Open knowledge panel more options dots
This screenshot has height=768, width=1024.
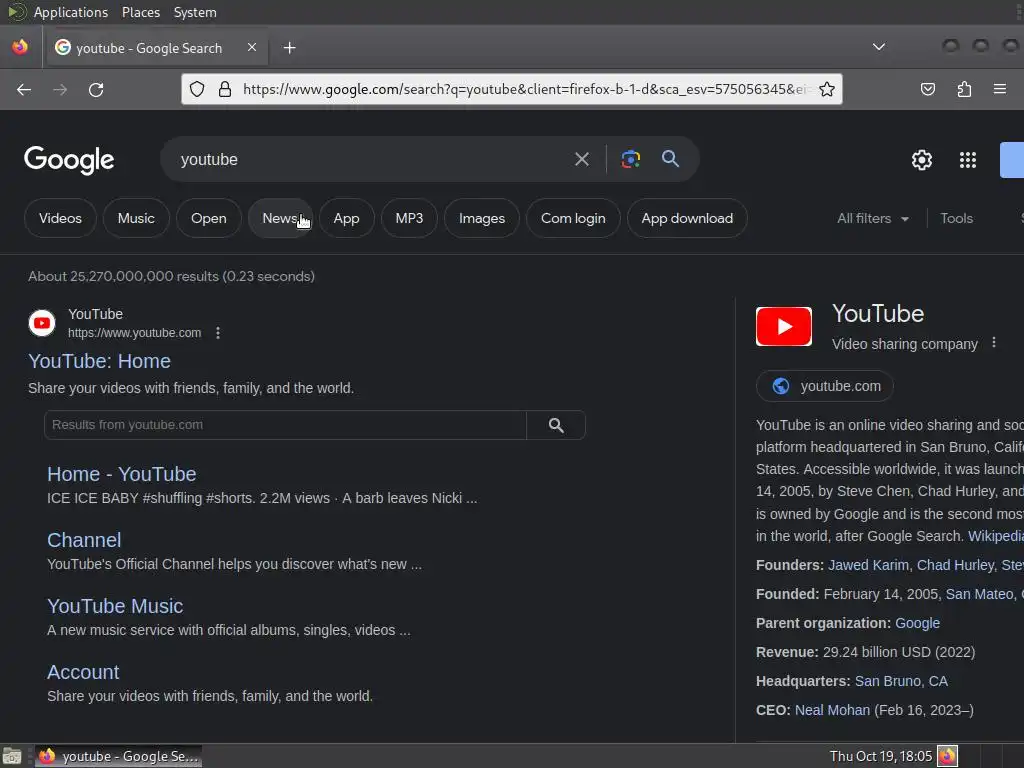pyautogui.click(x=994, y=342)
